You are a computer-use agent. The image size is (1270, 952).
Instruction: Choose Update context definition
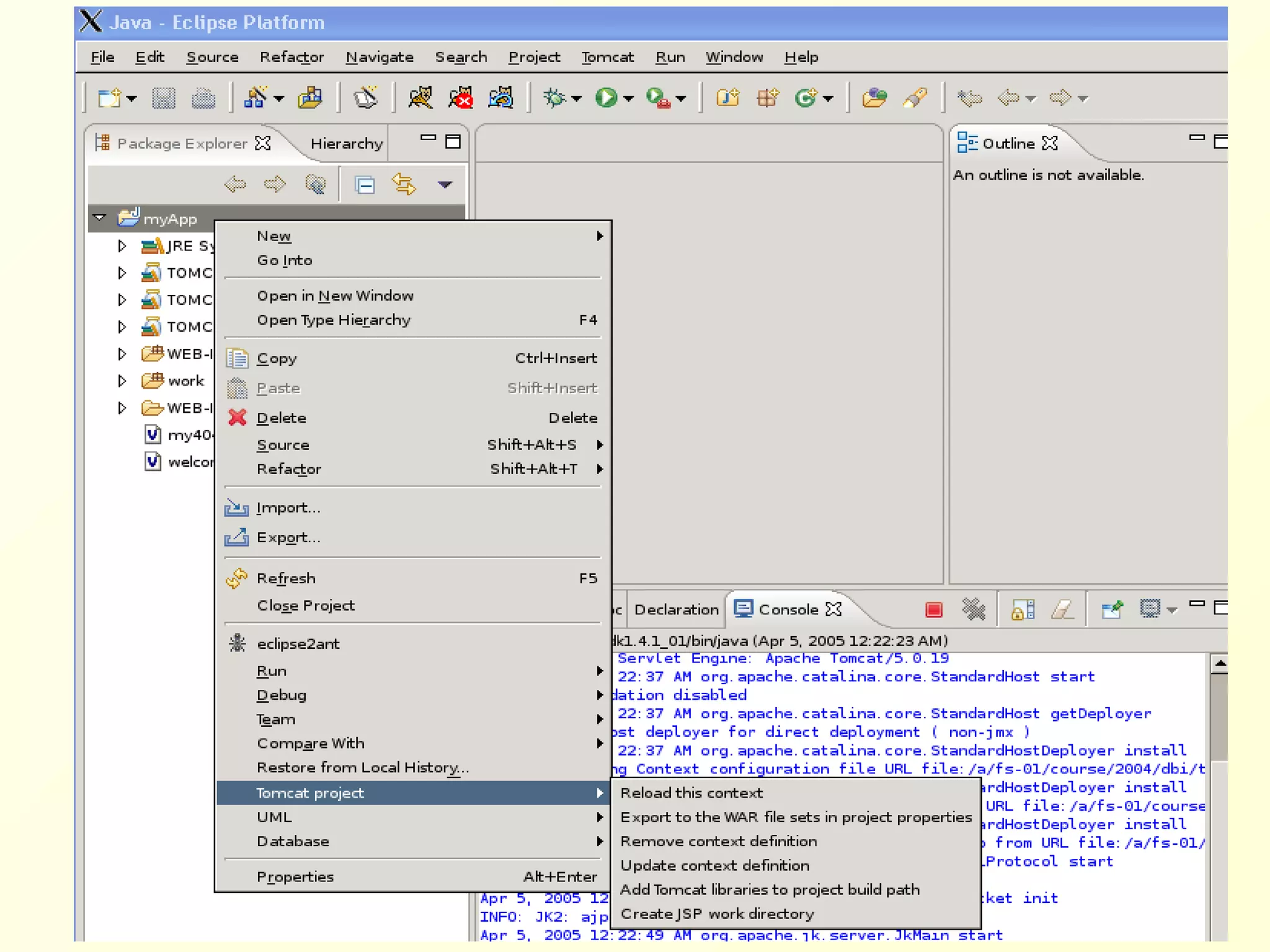[x=795, y=865]
